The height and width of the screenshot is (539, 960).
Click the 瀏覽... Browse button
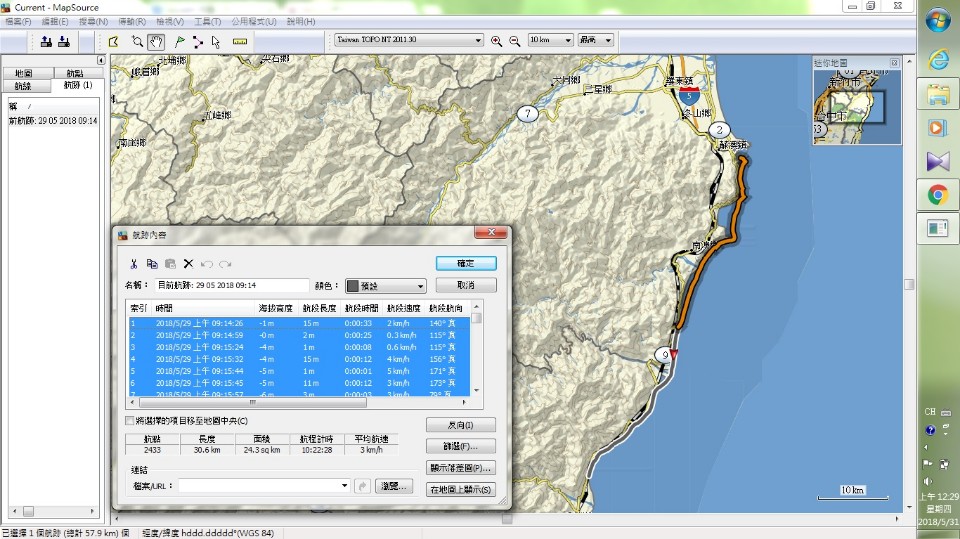tap(394, 486)
